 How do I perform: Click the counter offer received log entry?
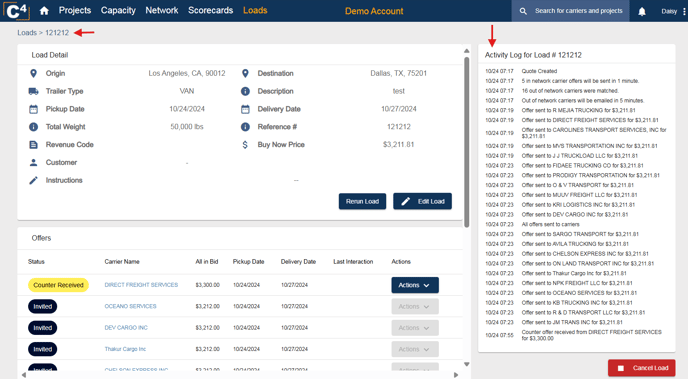click(591, 335)
